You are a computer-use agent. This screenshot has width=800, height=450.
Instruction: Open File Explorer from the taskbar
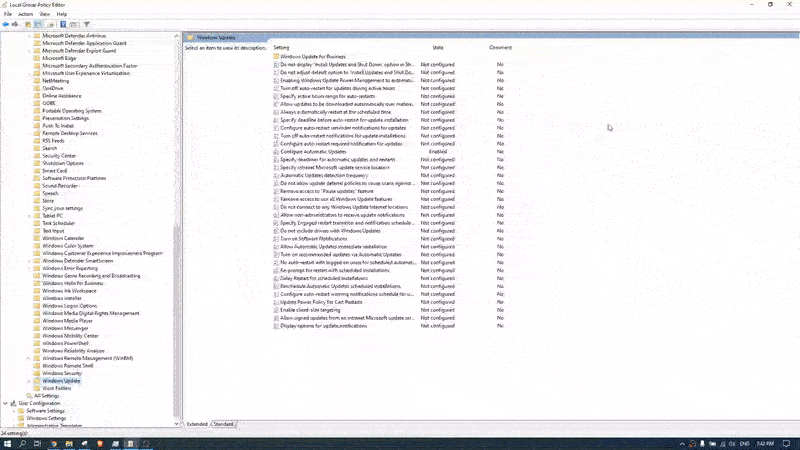(69, 444)
